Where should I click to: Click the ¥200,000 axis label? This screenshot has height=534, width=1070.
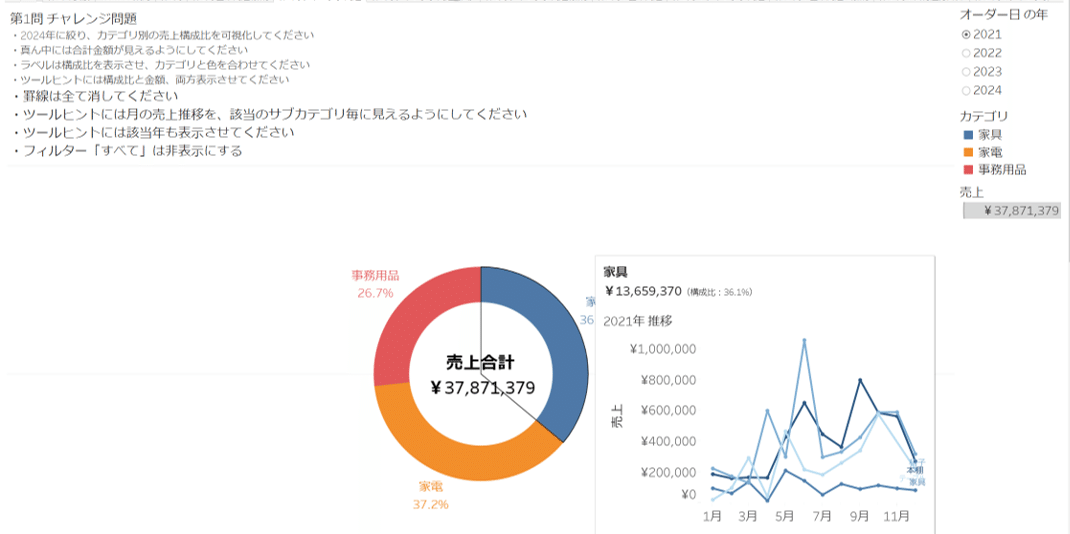click(x=668, y=472)
